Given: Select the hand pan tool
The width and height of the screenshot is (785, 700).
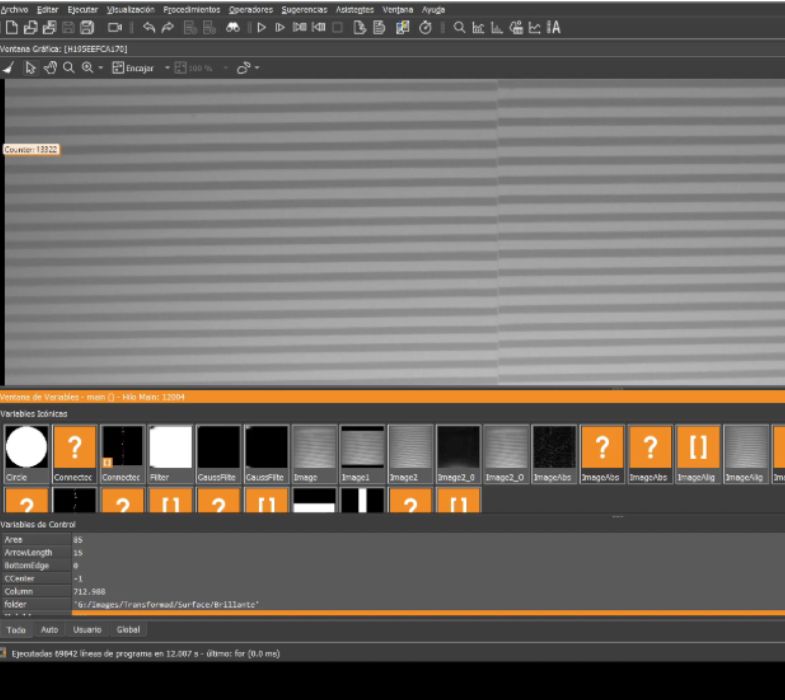Looking at the screenshot, I should click(x=49, y=68).
